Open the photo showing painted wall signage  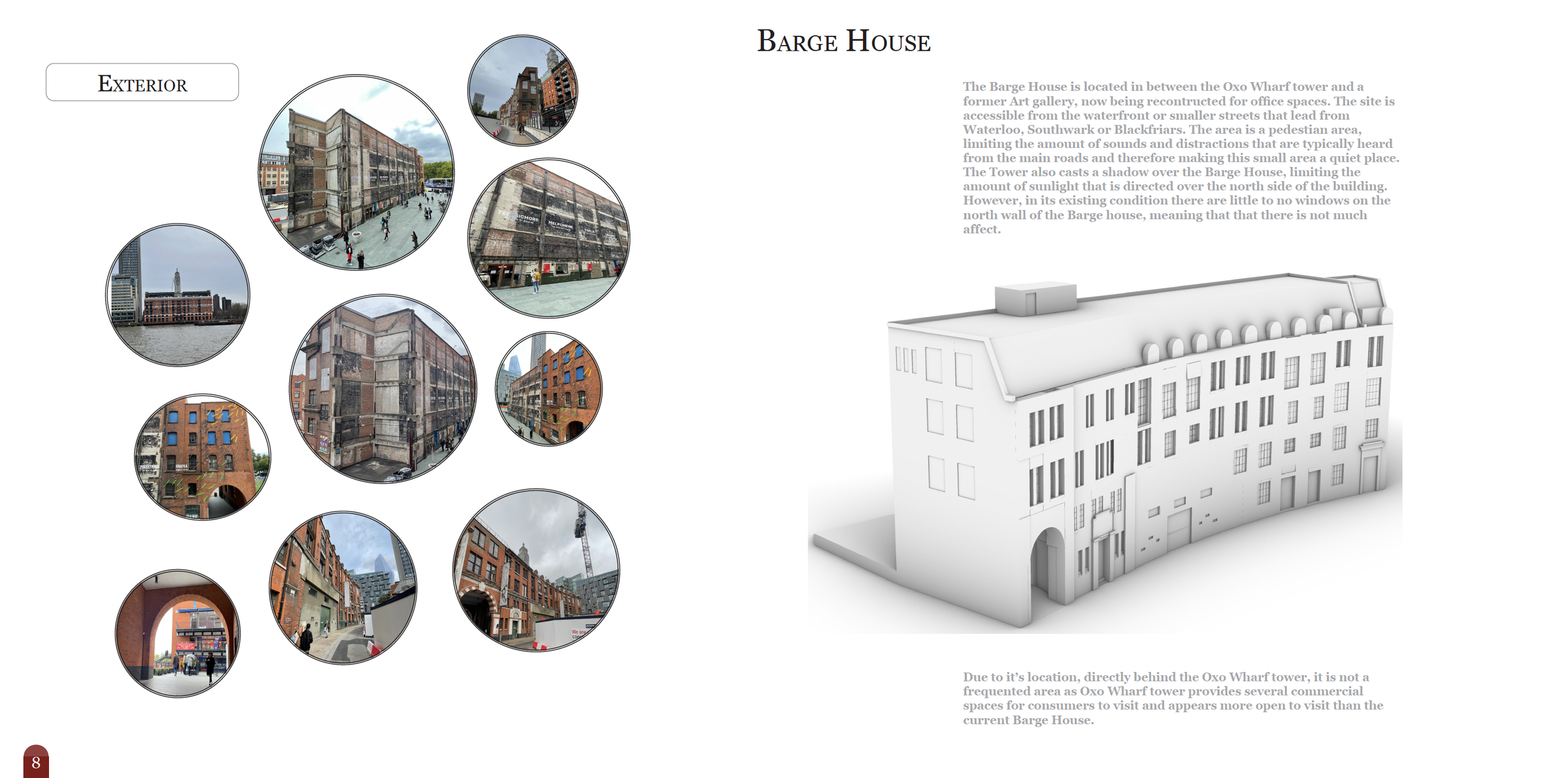click(x=549, y=238)
